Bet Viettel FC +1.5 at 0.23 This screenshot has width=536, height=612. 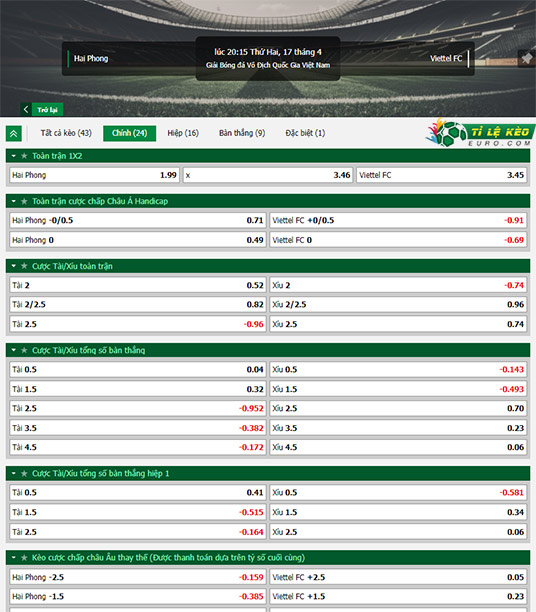pyautogui.click(x=398, y=596)
